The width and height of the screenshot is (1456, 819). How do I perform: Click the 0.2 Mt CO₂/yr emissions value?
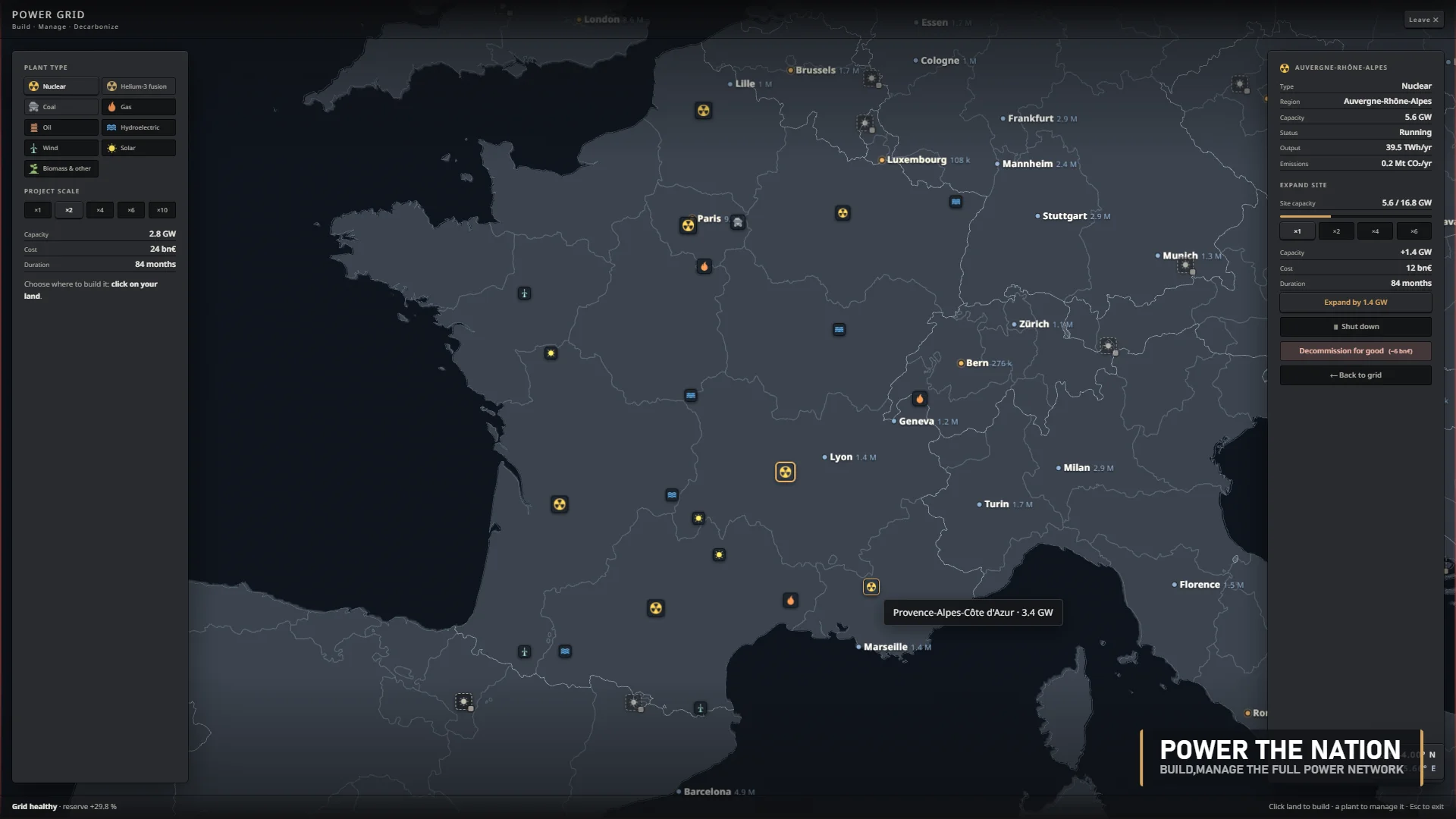(x=1406, y=163)
